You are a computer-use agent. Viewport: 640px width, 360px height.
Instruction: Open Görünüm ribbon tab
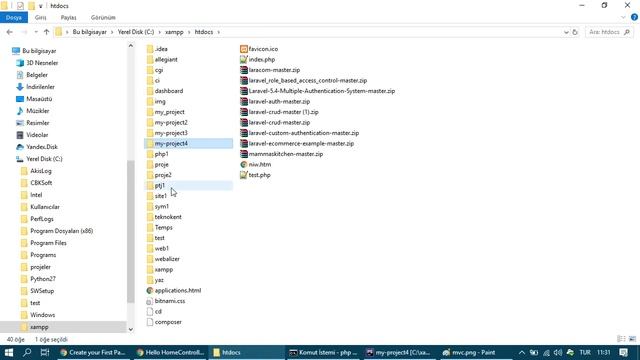[x=103, y=18]
